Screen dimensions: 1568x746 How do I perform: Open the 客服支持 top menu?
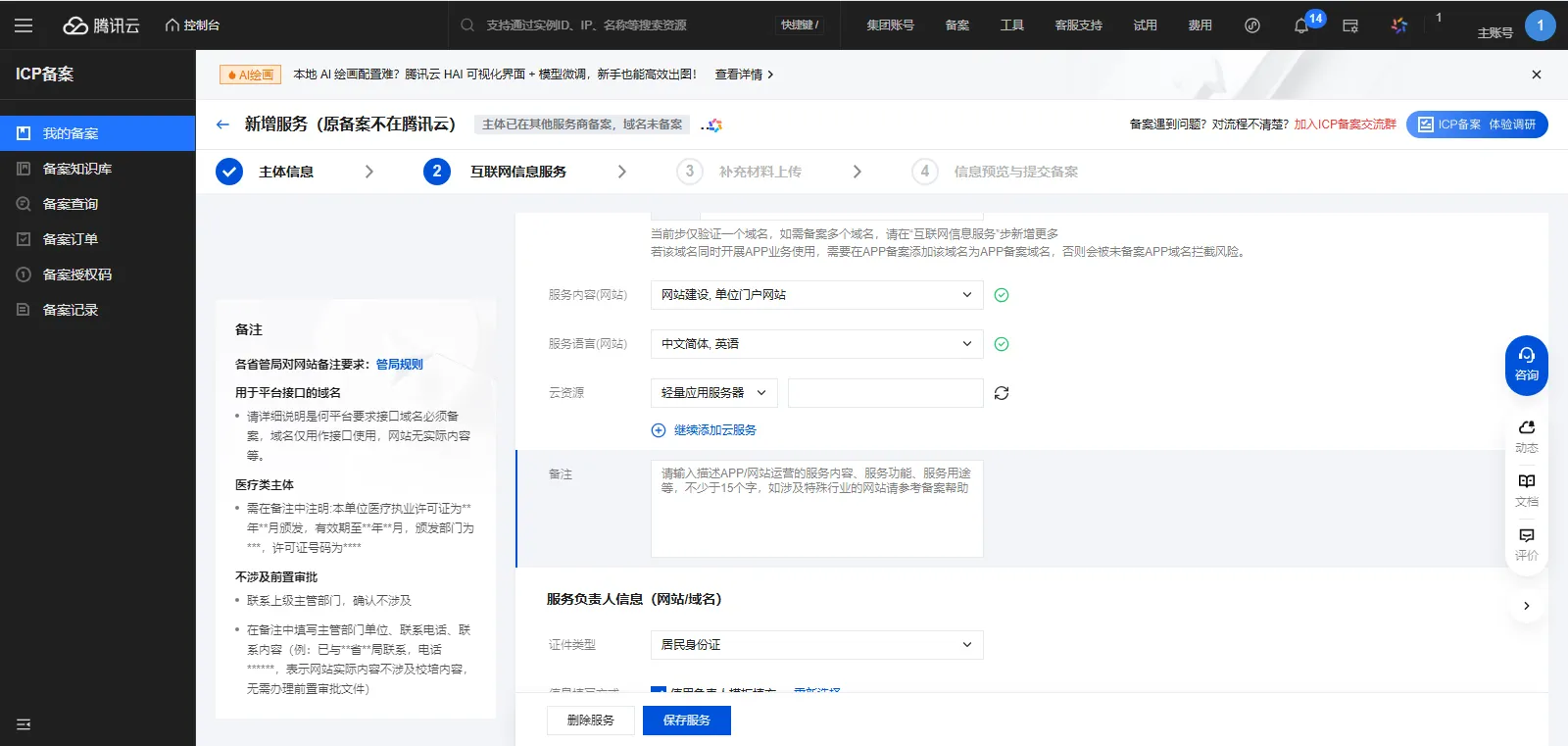click(1078, 25)
